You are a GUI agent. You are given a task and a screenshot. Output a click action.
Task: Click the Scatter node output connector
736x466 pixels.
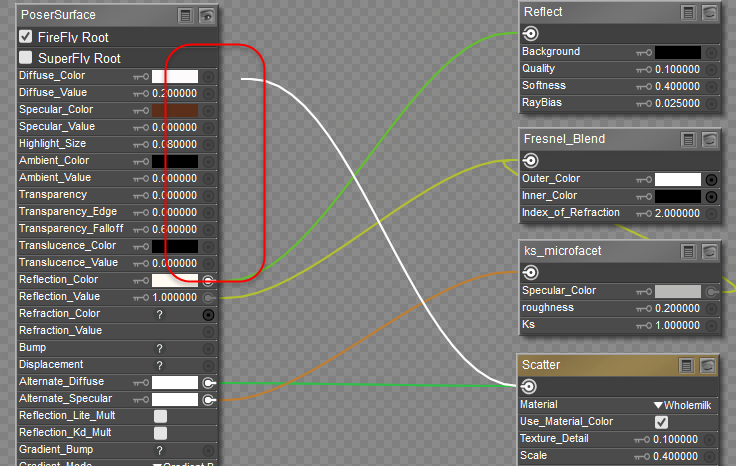click(528, 386)
